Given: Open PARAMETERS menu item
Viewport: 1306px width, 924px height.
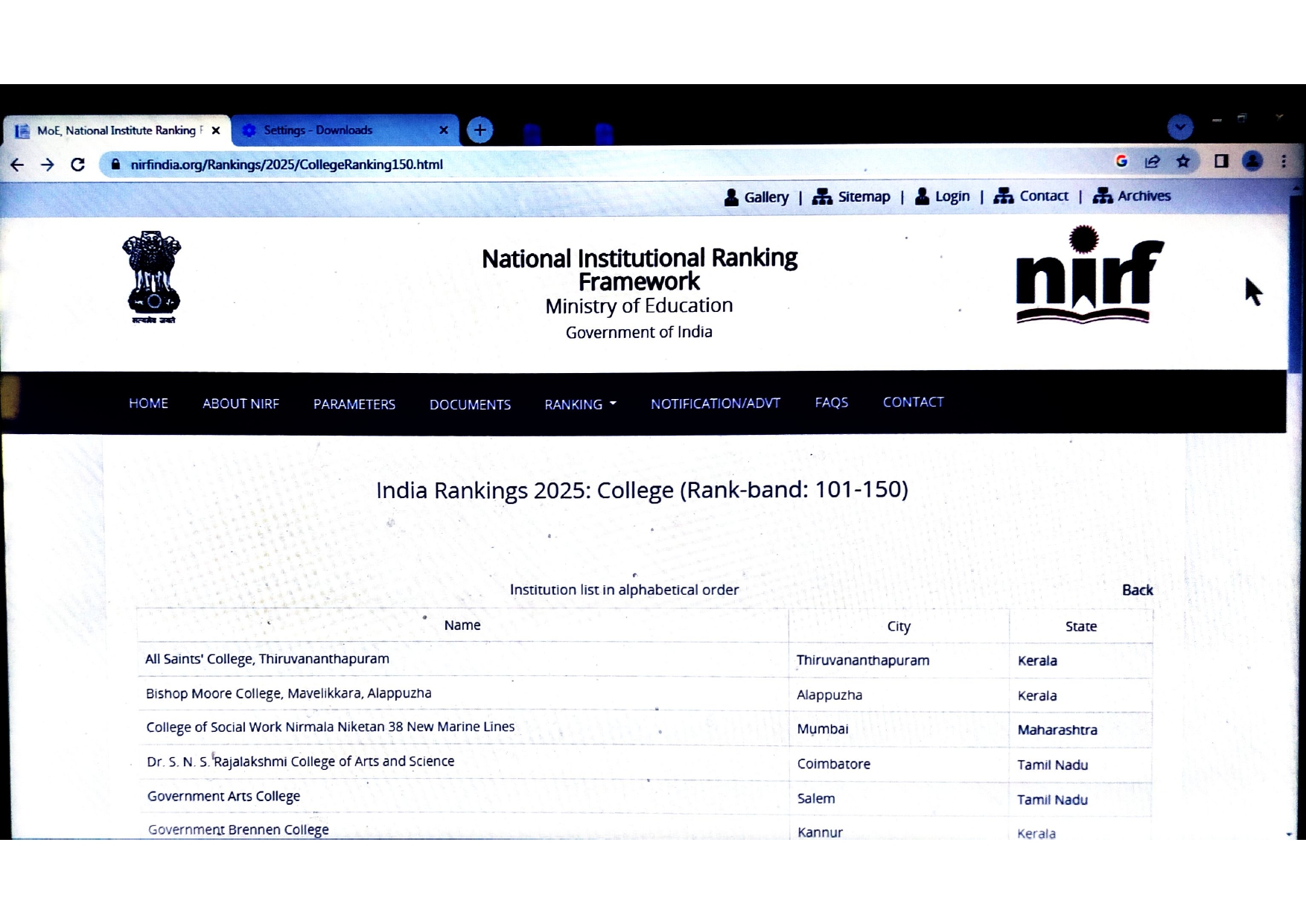Looking at the screenshot, I should [354, 404].
